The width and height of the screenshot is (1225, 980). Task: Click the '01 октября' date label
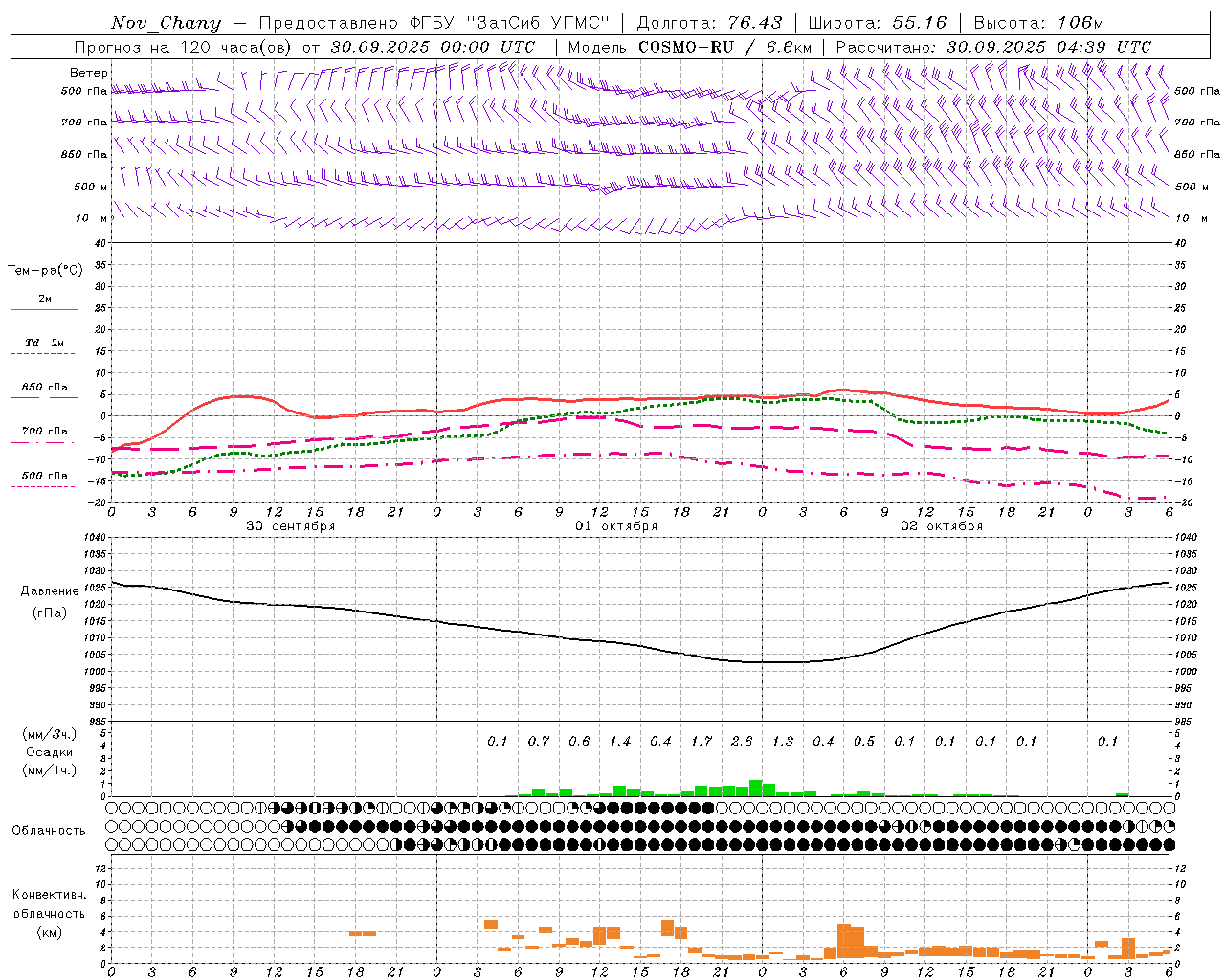(x=616, y=526)
